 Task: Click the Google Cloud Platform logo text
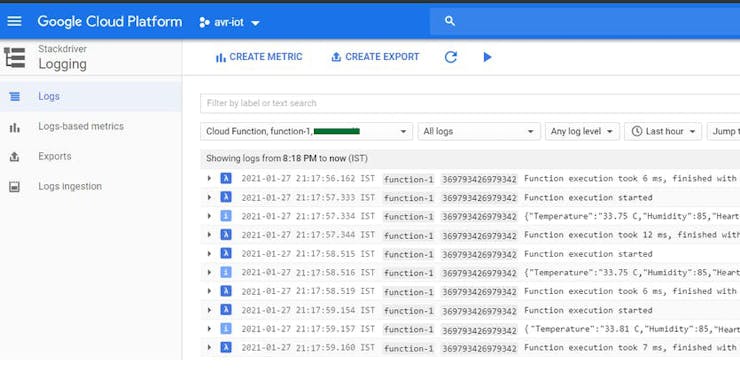pos(109,22)
